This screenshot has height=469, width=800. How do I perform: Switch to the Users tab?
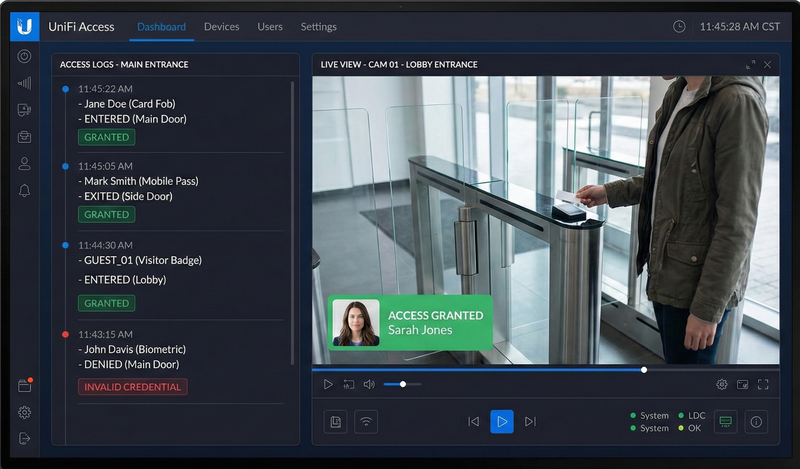[270, 27]
